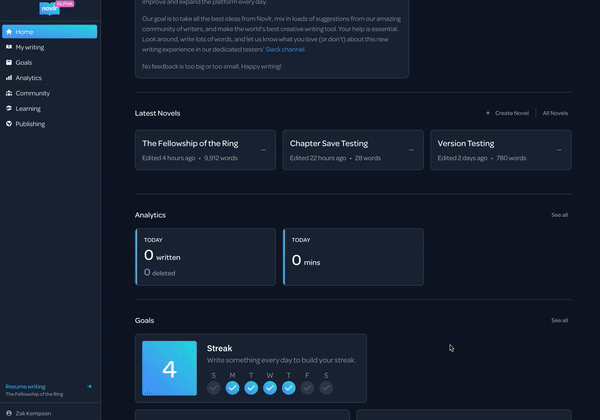Follow the Slack channel link

coord(285,49)
